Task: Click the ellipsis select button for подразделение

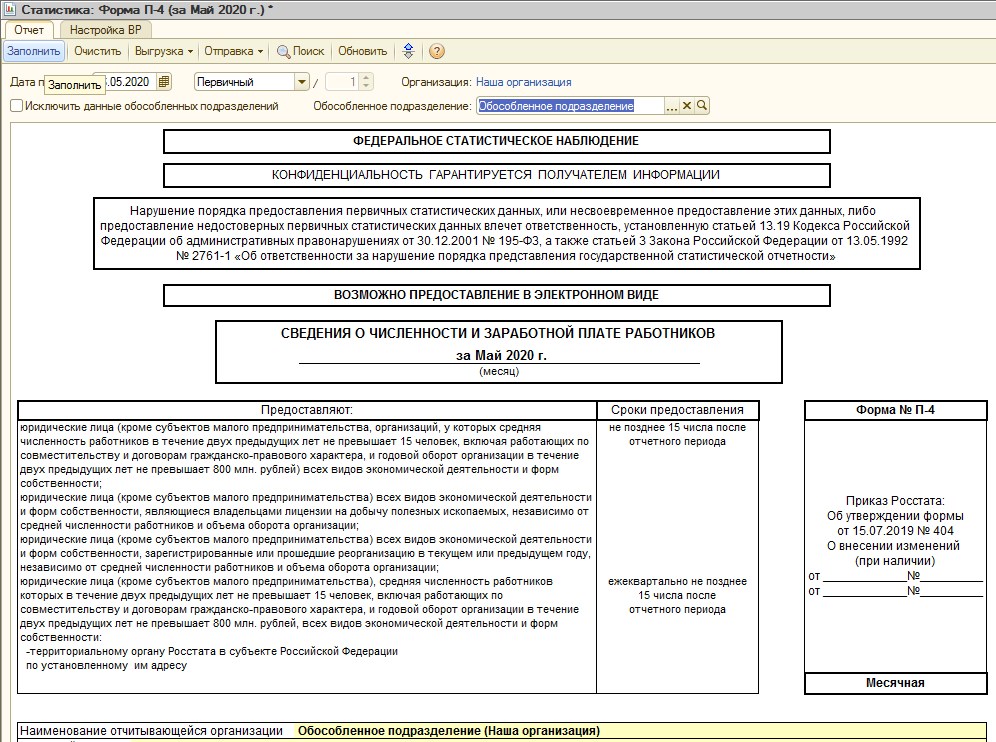Action: [672, 106]
